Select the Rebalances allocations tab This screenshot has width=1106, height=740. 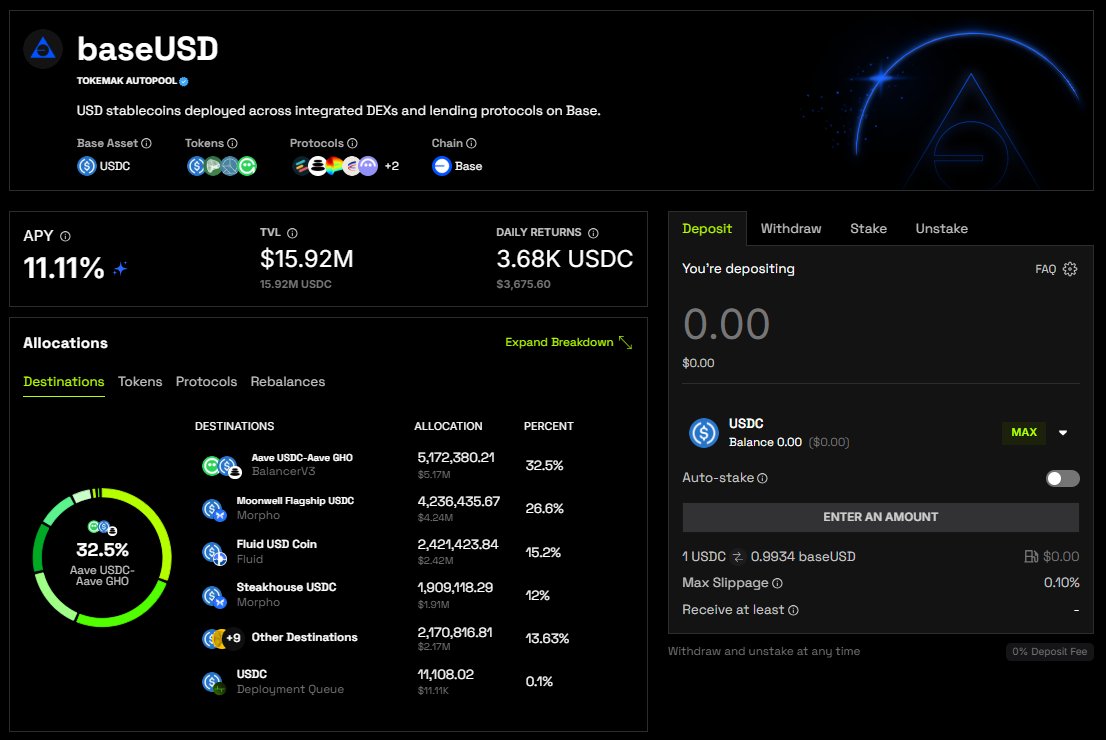click(288, 382)
